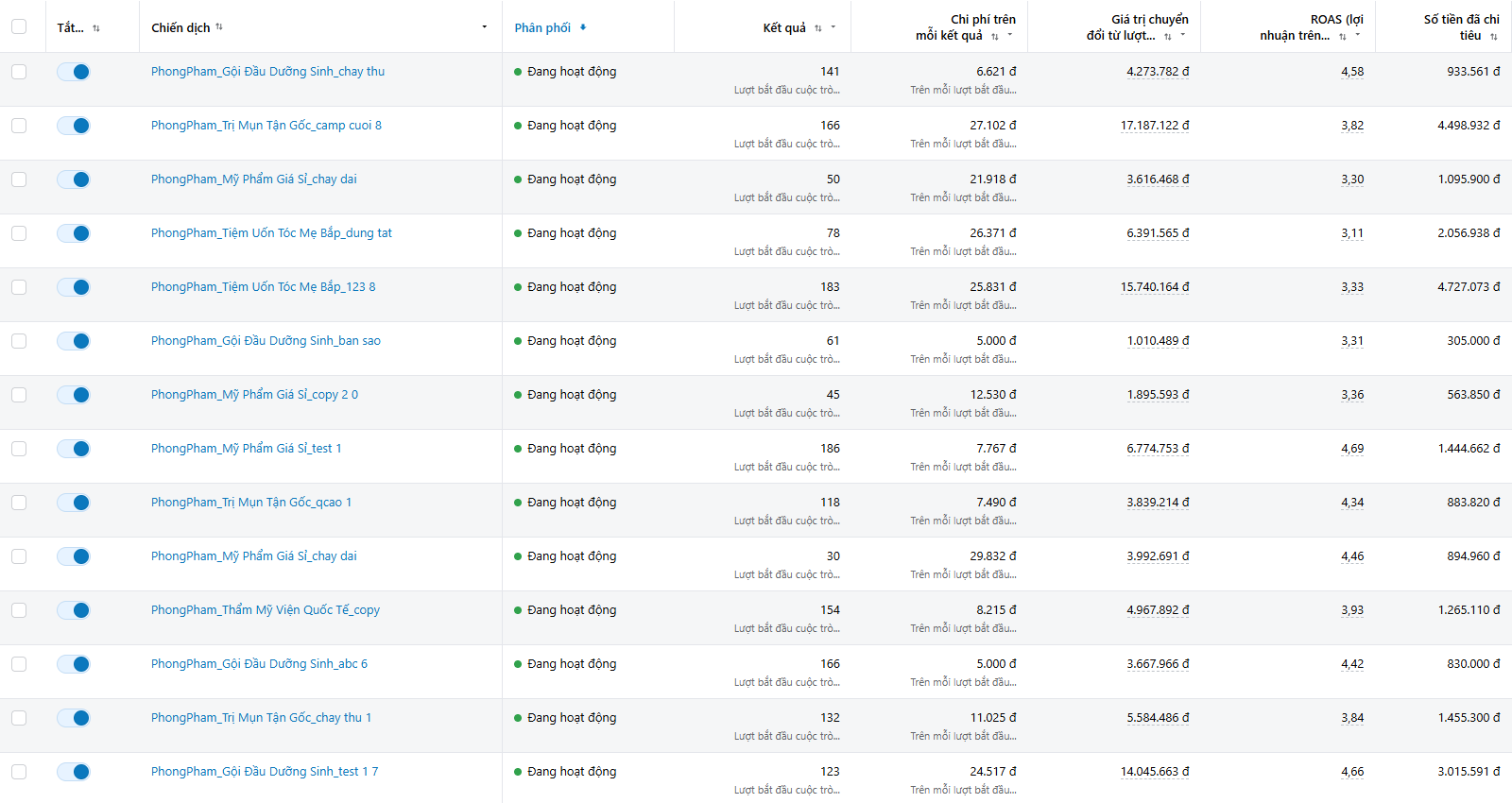Screen dimensions: 1512x803
Task: Open campaign PhongPham_Gội Đầu Dưỡng Sinh_ban sao
Action: pyautogui.click(x=266, y=341)
